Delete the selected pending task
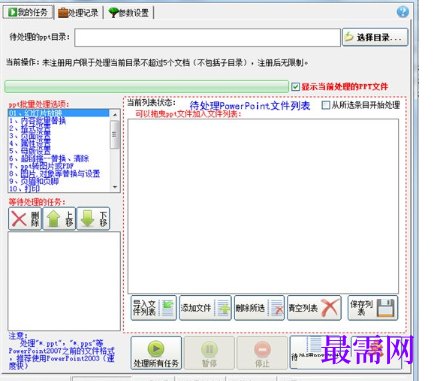Image resolution: width=433 pixels, height=381 pixels. pos(25,219)
